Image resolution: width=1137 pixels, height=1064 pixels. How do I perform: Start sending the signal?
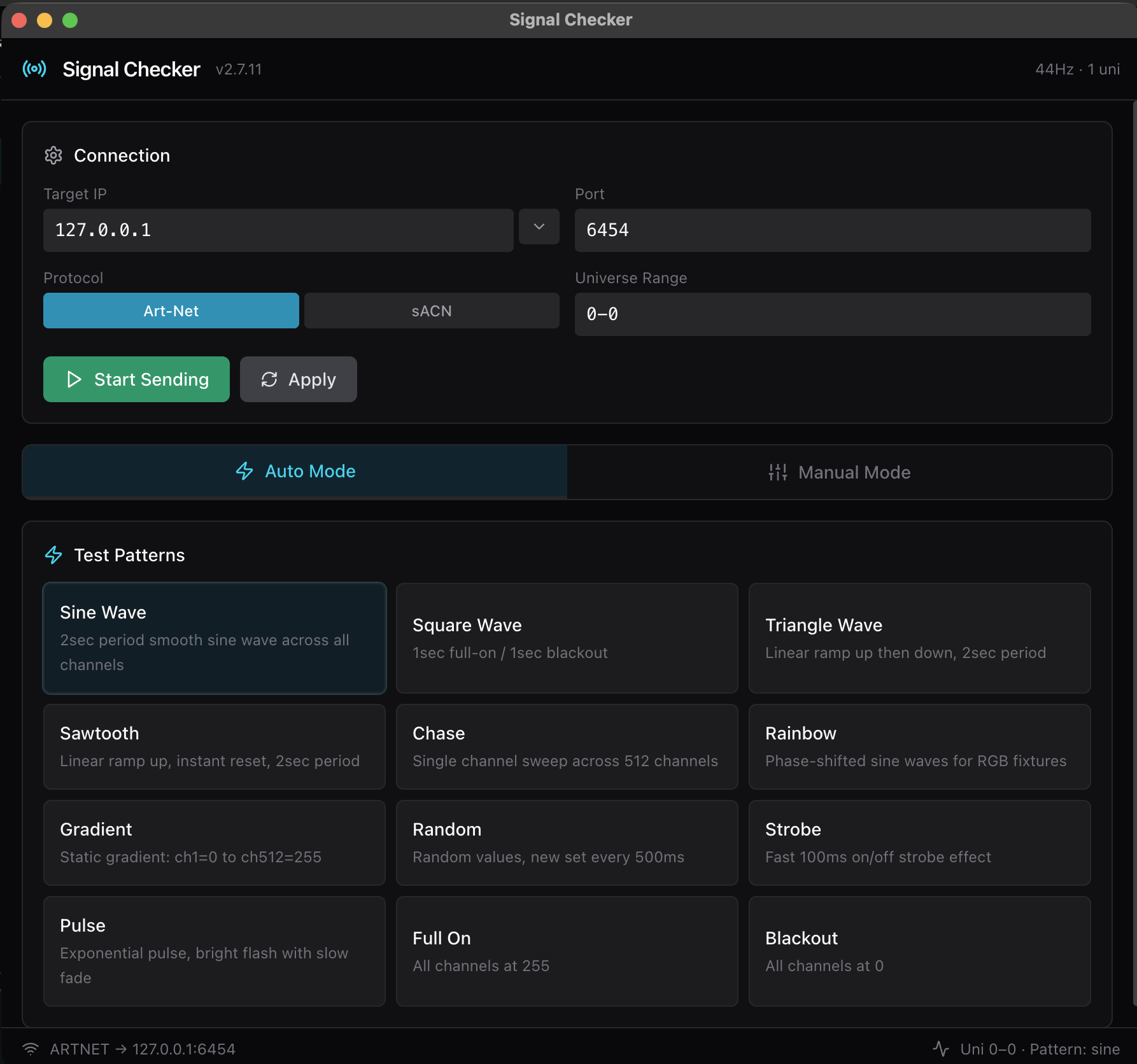tap(136, 379)
